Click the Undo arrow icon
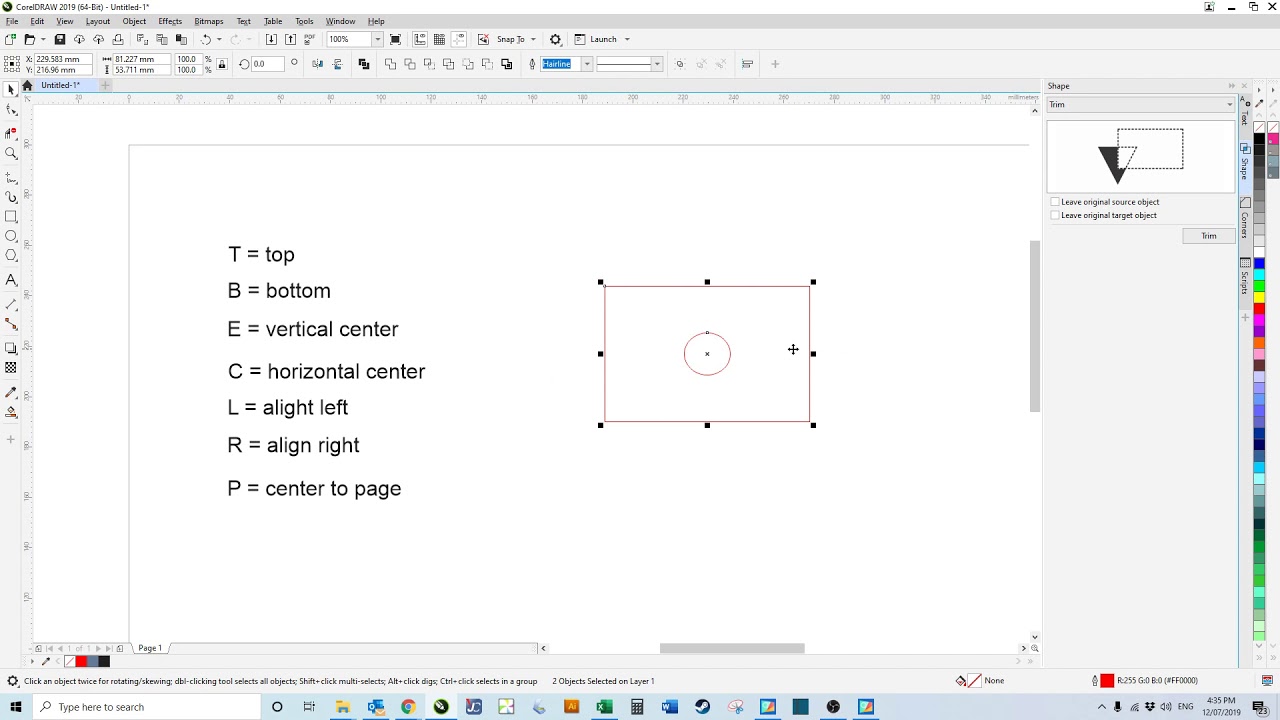 point(206,39)
